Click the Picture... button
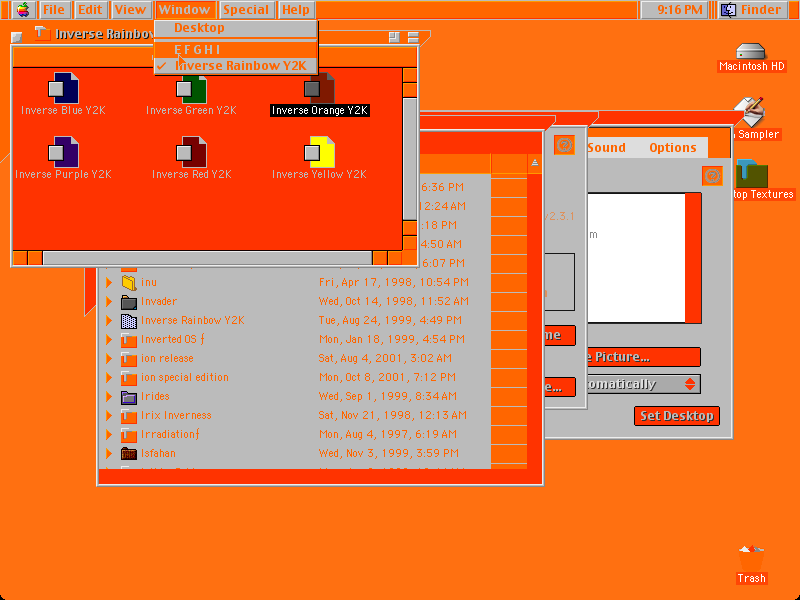 [644, 357]
